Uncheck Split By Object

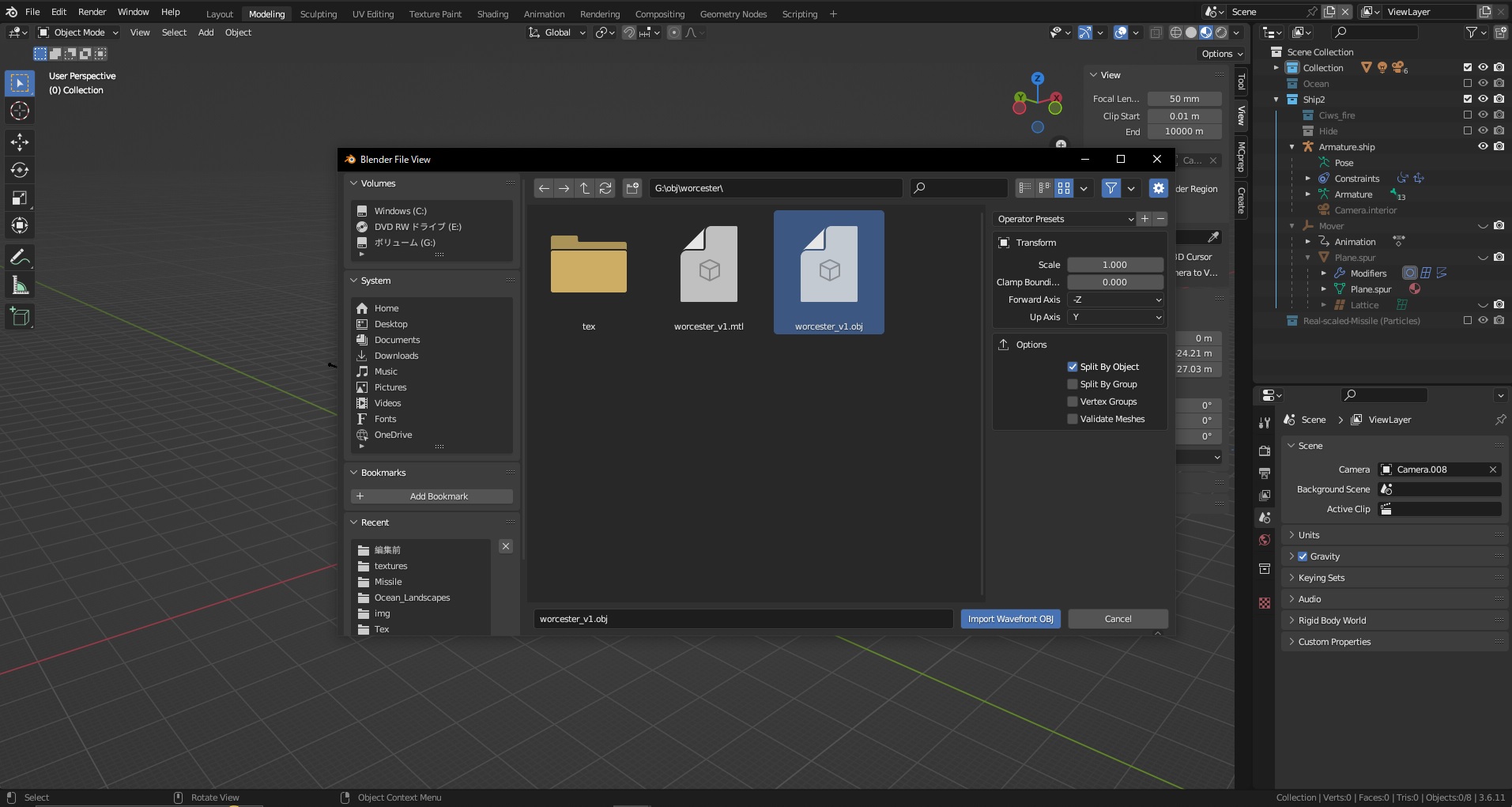coord(1073,367)
